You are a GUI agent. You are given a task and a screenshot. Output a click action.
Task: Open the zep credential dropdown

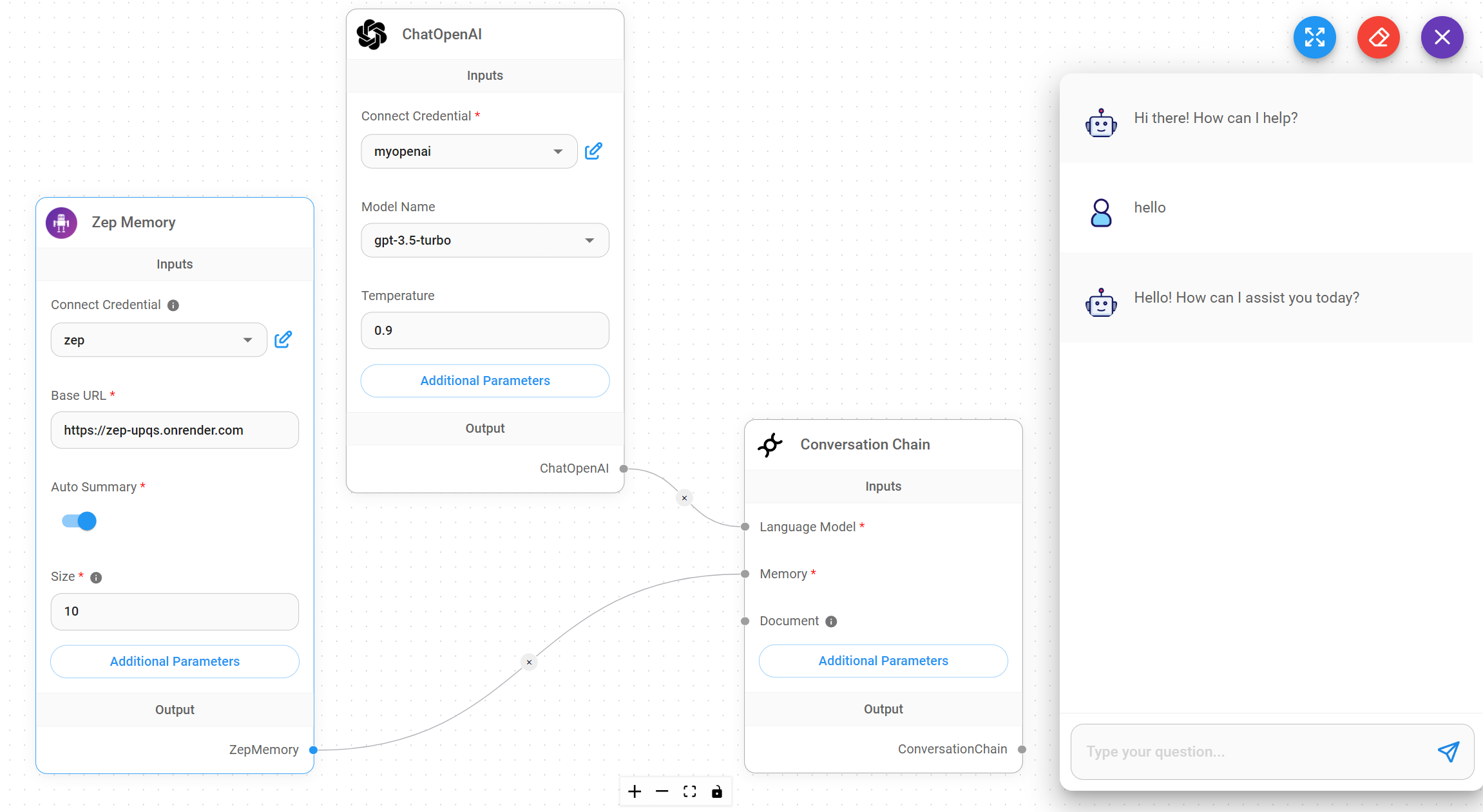[158, 340]
